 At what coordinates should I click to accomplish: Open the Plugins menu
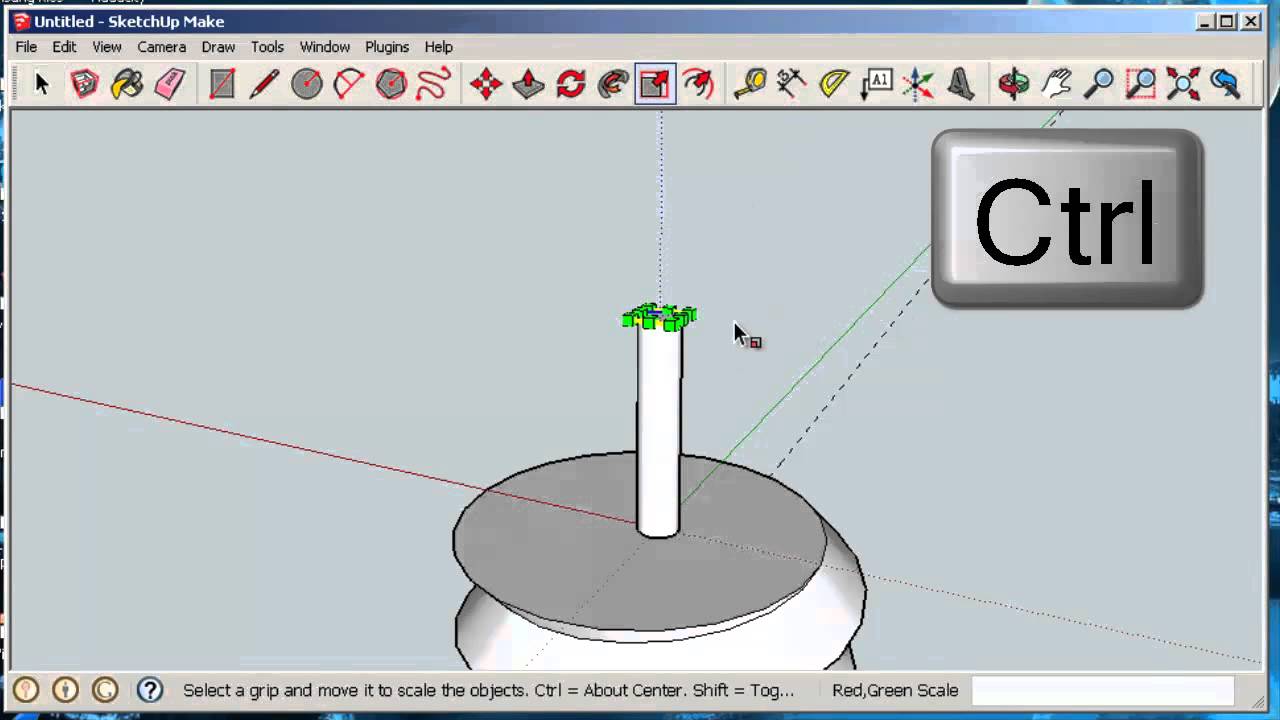click(x=386, y=47)
